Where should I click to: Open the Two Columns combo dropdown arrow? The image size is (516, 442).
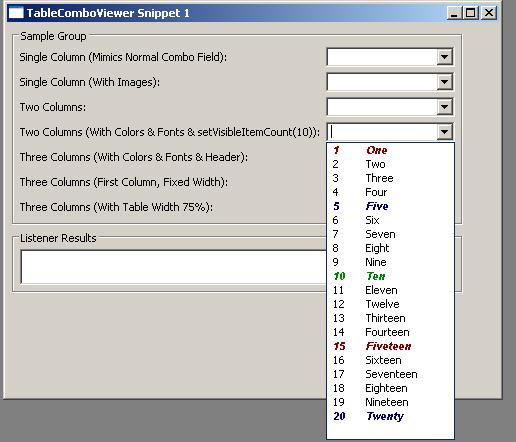444,107
